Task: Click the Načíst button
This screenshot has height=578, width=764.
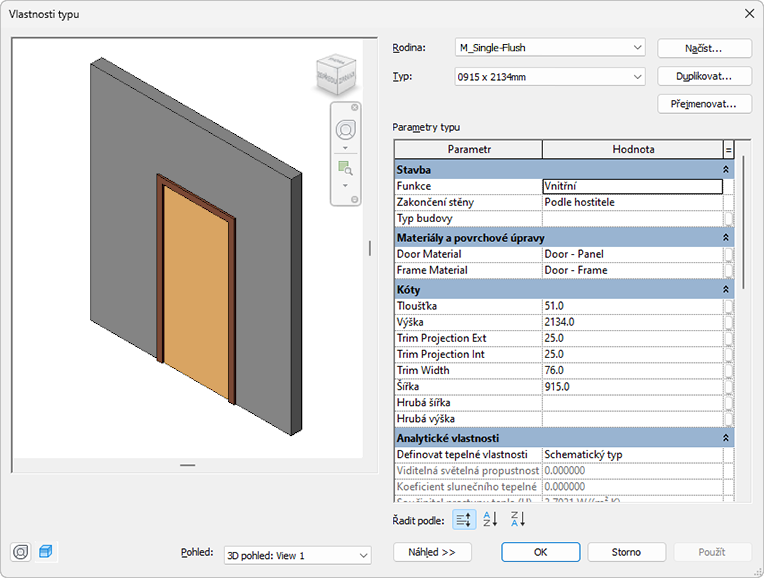Action: [x=704, y=48]
